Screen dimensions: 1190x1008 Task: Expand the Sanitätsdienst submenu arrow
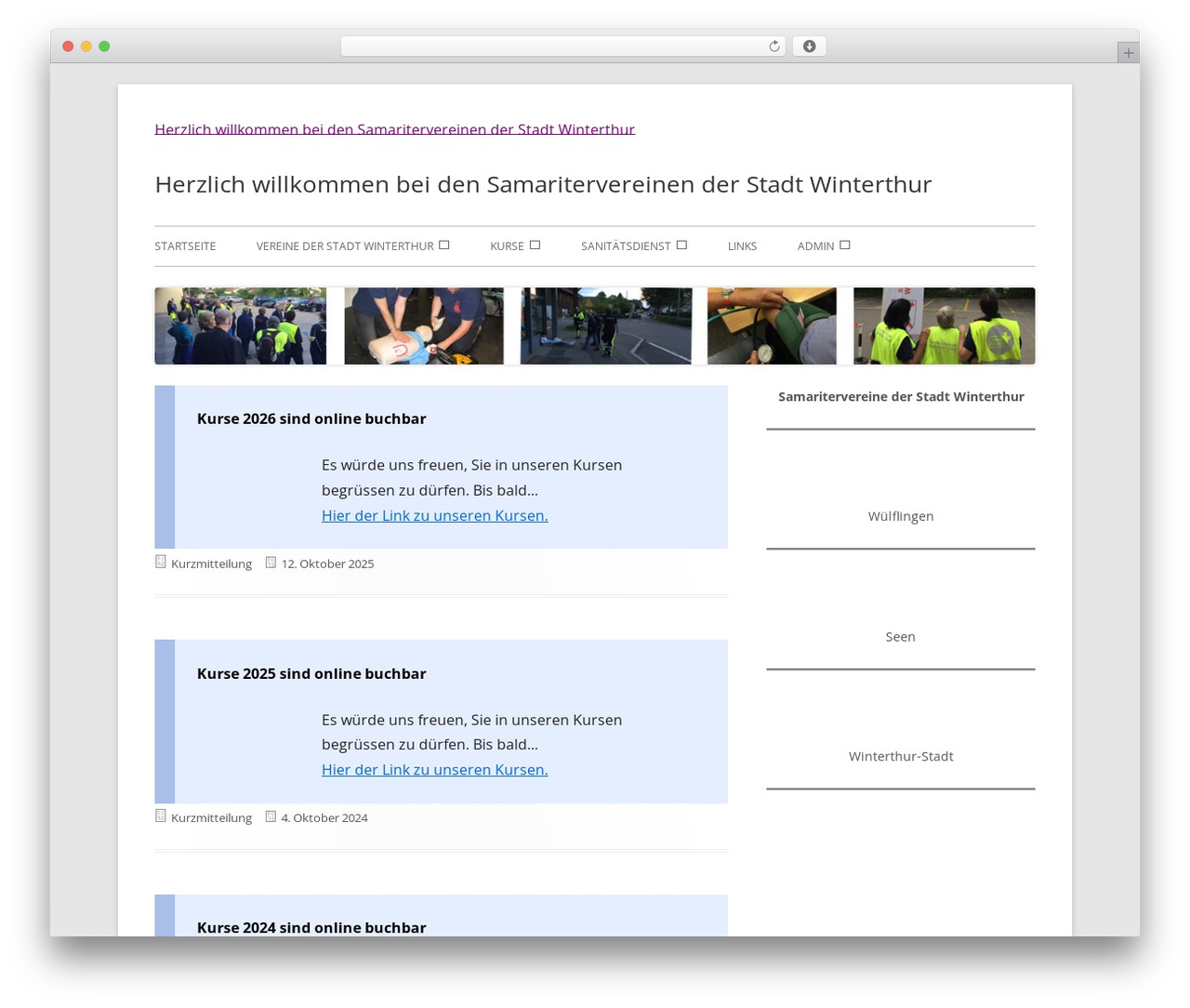pos(681,245)
